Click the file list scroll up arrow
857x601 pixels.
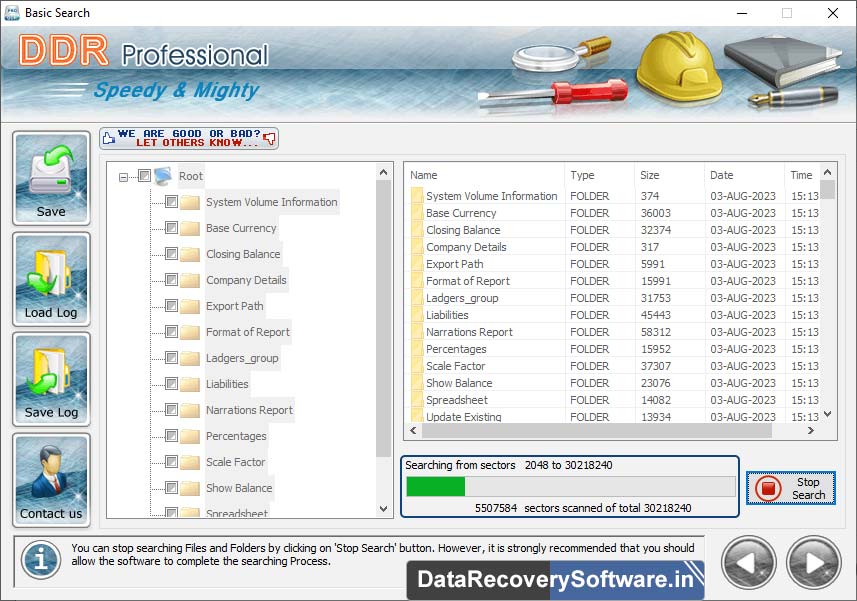tap(827, 173)
